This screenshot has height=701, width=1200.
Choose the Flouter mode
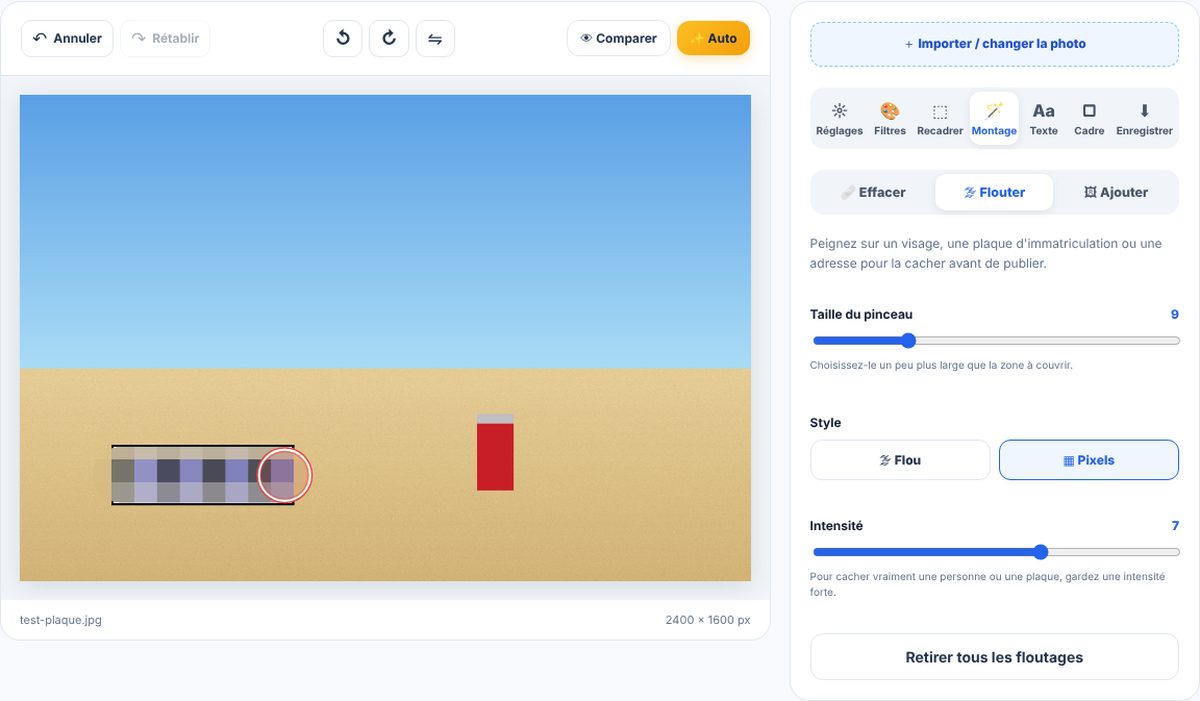tap(994, 192)
